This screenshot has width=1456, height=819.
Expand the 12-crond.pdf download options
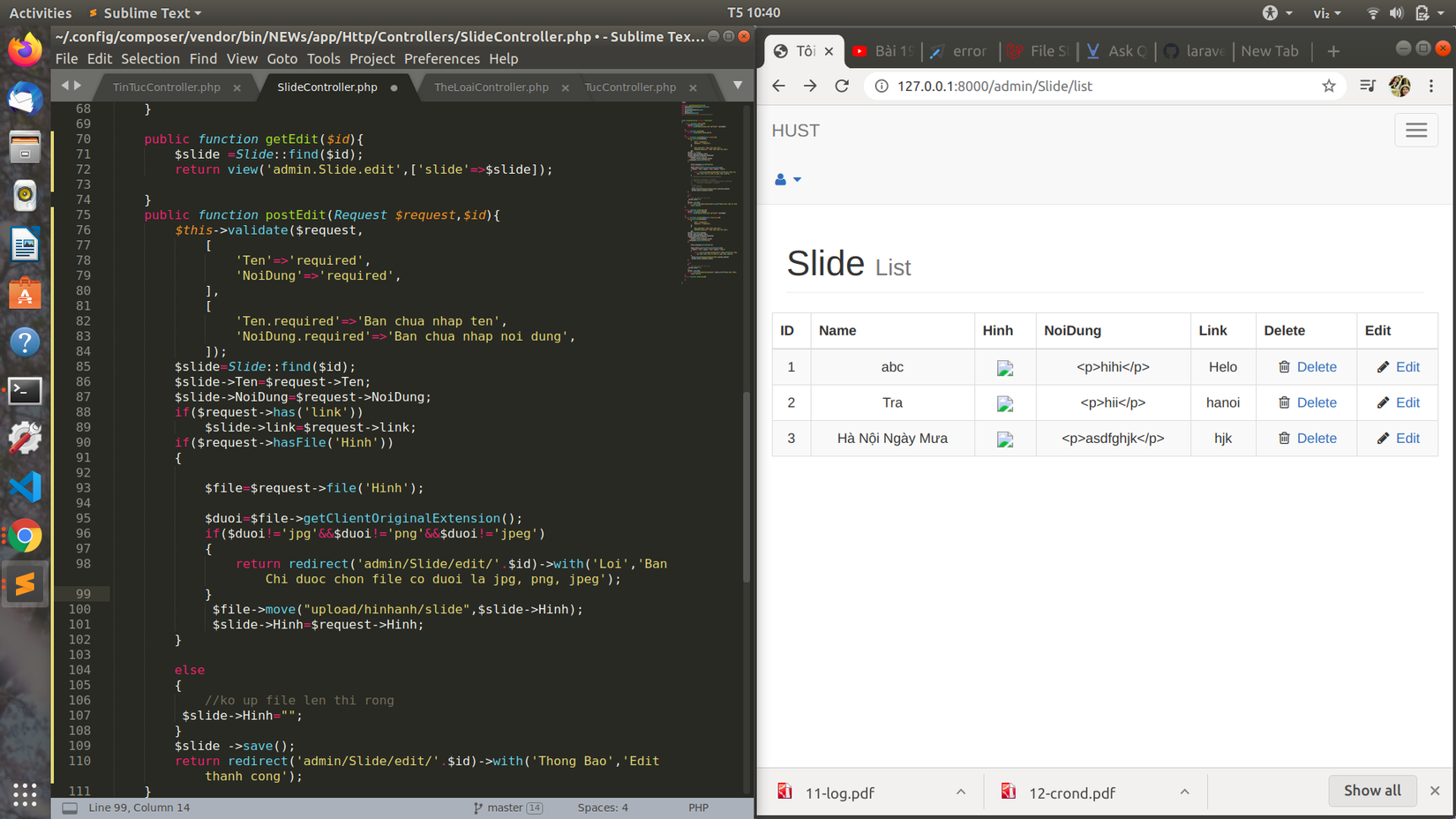(1184, 792)
